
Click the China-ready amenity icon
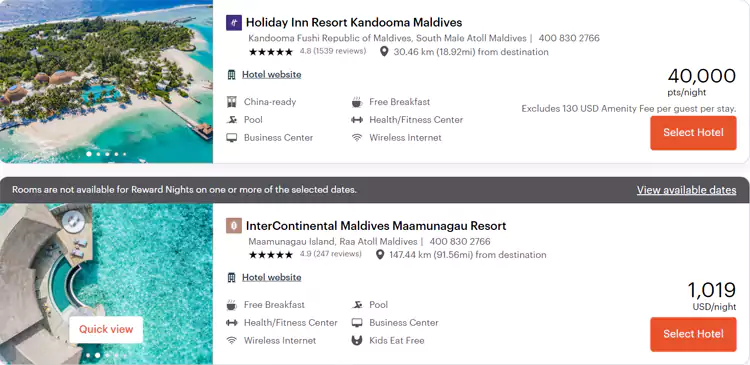click(232, 102)
